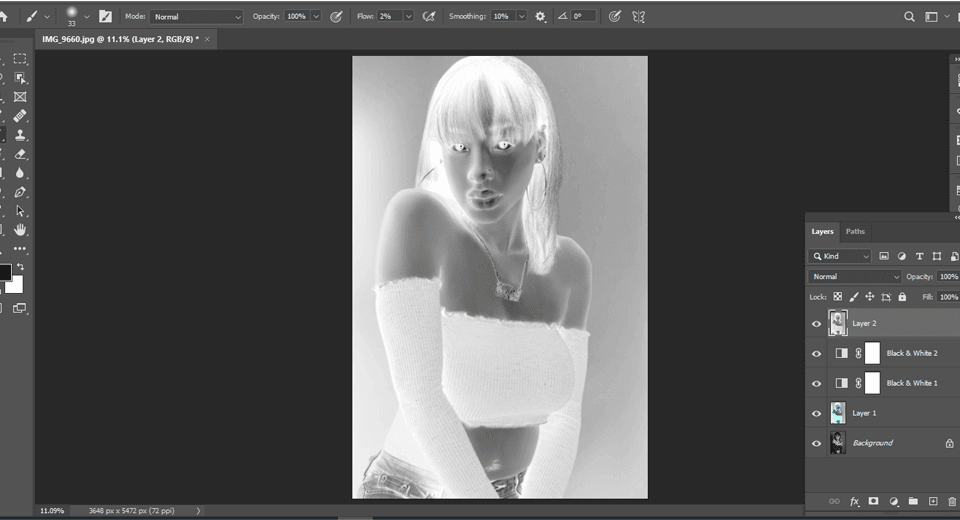This screenshot has height=520, width=960.
Task: Select the IMG_9660.jpg document tab
Action: coord(121,39)
